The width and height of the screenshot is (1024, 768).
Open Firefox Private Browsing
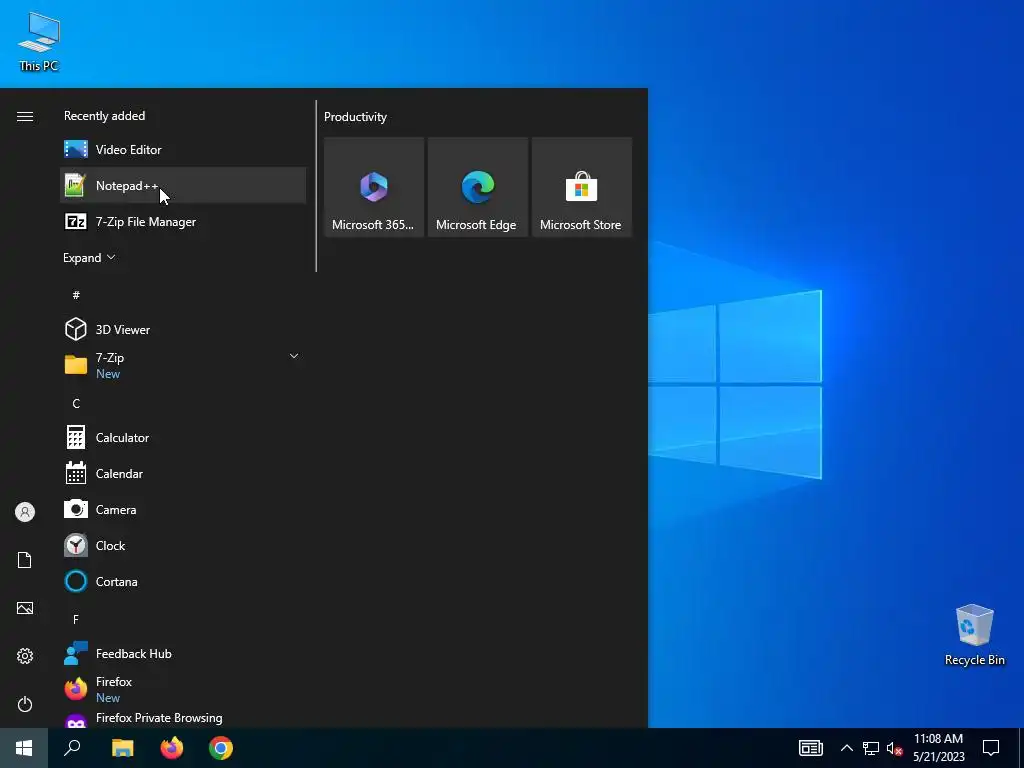coord(183,718)
